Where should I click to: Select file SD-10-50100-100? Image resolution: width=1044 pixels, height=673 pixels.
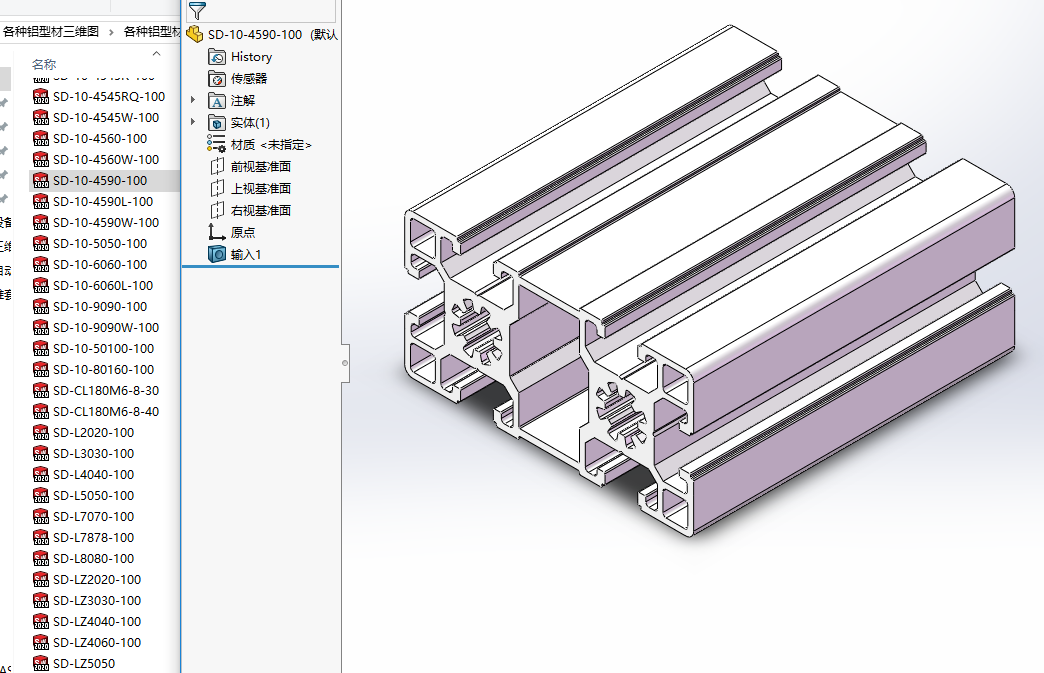pos(105,349)
